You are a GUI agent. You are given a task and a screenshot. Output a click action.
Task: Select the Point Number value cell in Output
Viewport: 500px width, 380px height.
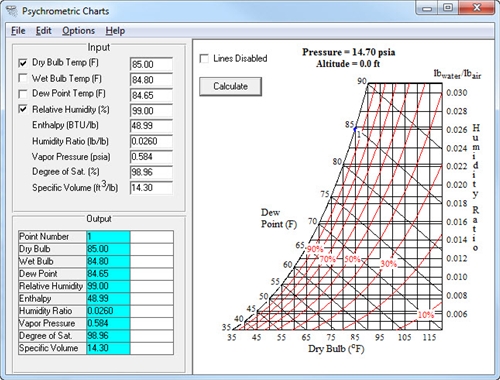pyautogui.click(x=108, y=237)
